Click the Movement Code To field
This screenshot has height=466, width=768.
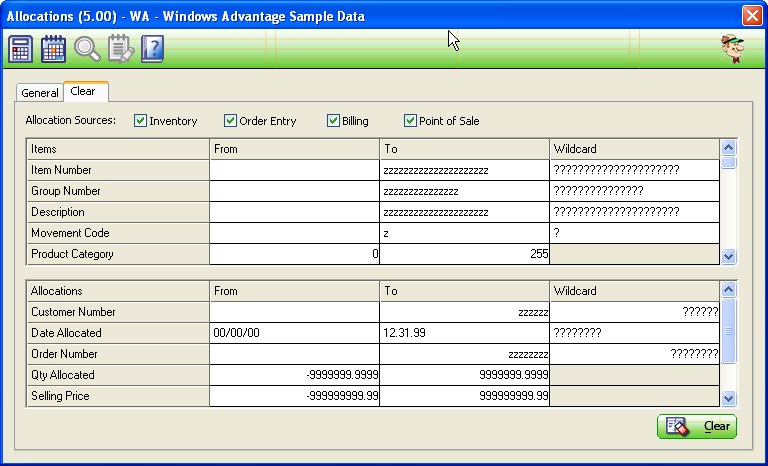pos(464,233)
